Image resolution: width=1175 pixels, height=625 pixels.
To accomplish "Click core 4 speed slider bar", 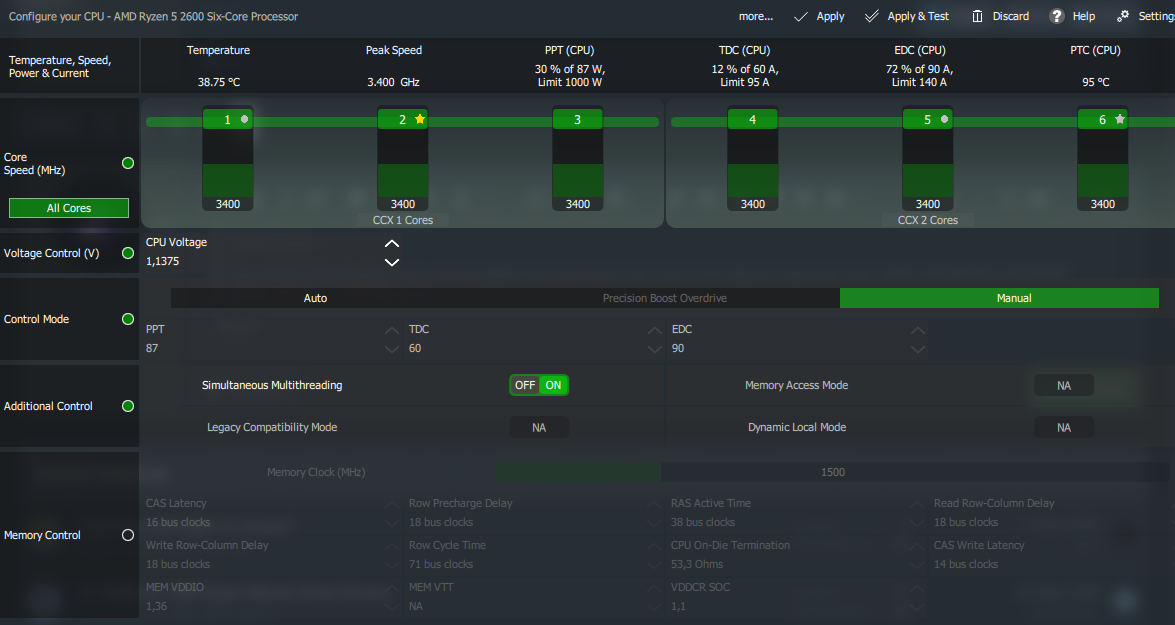I will click(x=752, y=162).
